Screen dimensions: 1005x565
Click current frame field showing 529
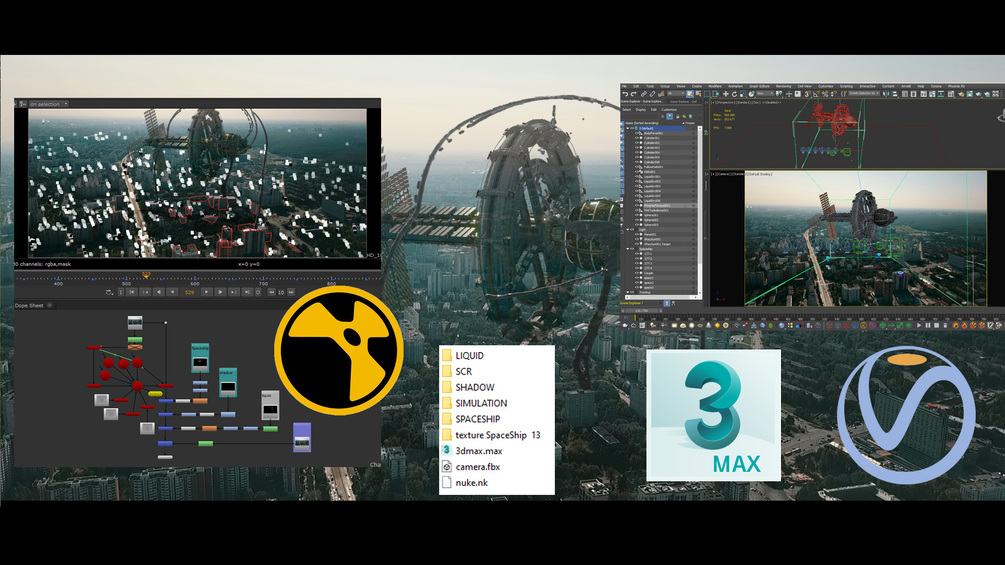pos(189,292)
